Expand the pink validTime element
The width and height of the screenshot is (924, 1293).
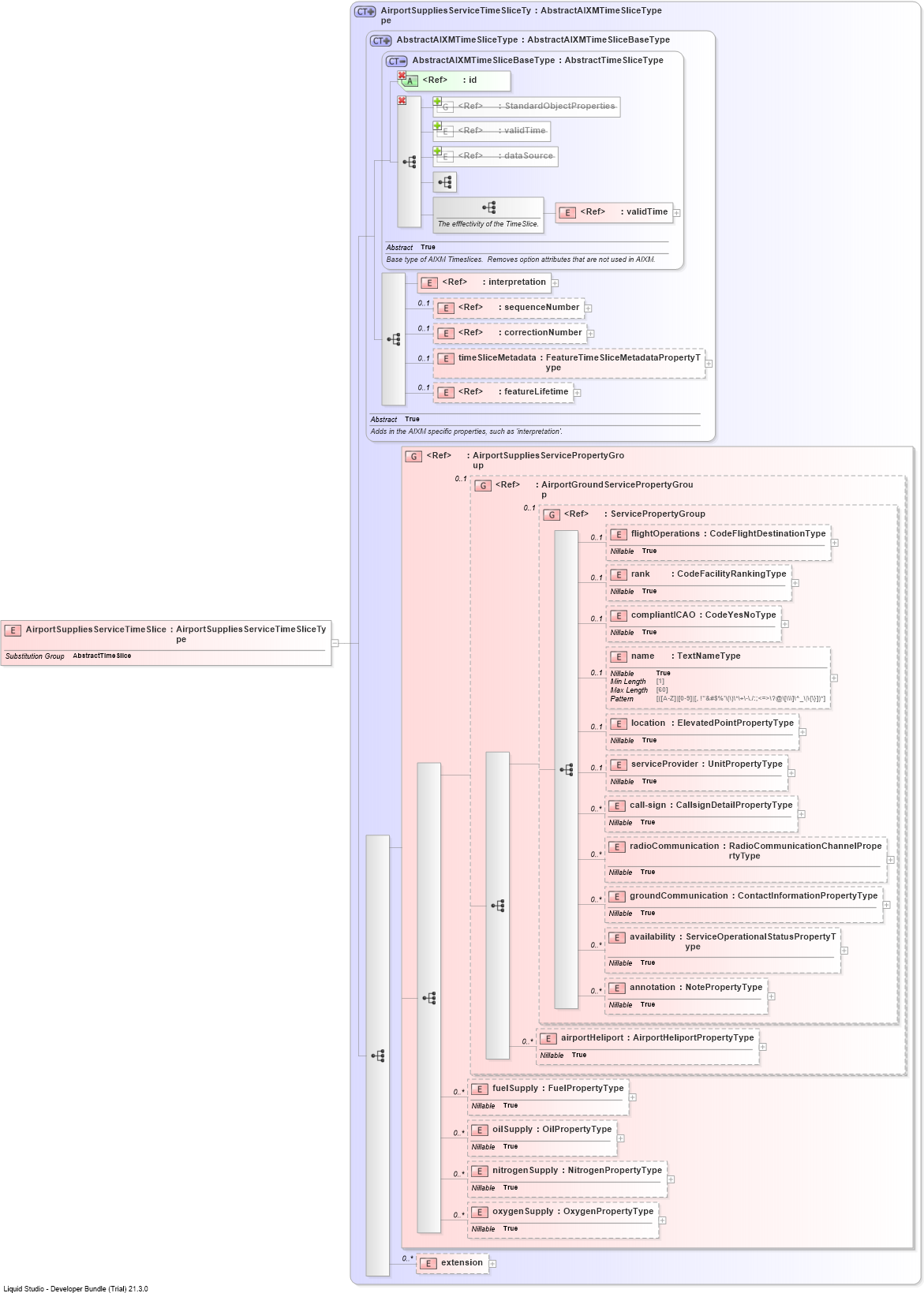[x=676, y=212]
